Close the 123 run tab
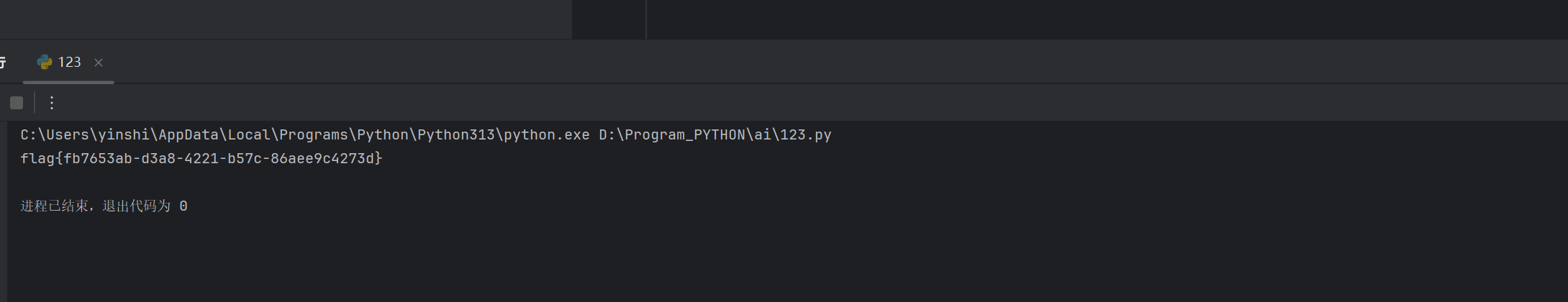Image resolution: width=1568 pixels, height=302 pixels. [99, 63]
